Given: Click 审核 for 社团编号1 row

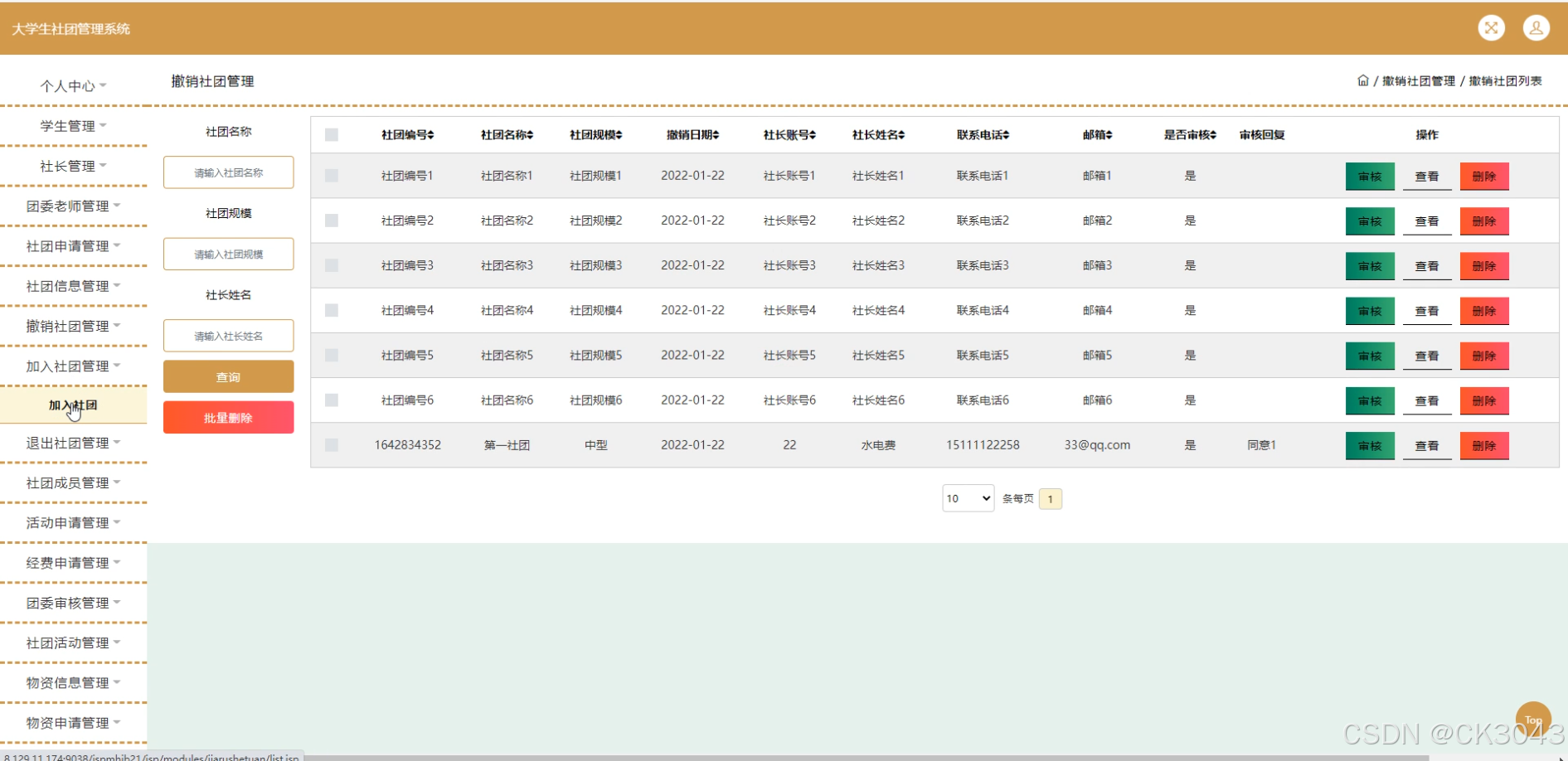Looking at the screenshot, I should 1370,177.
